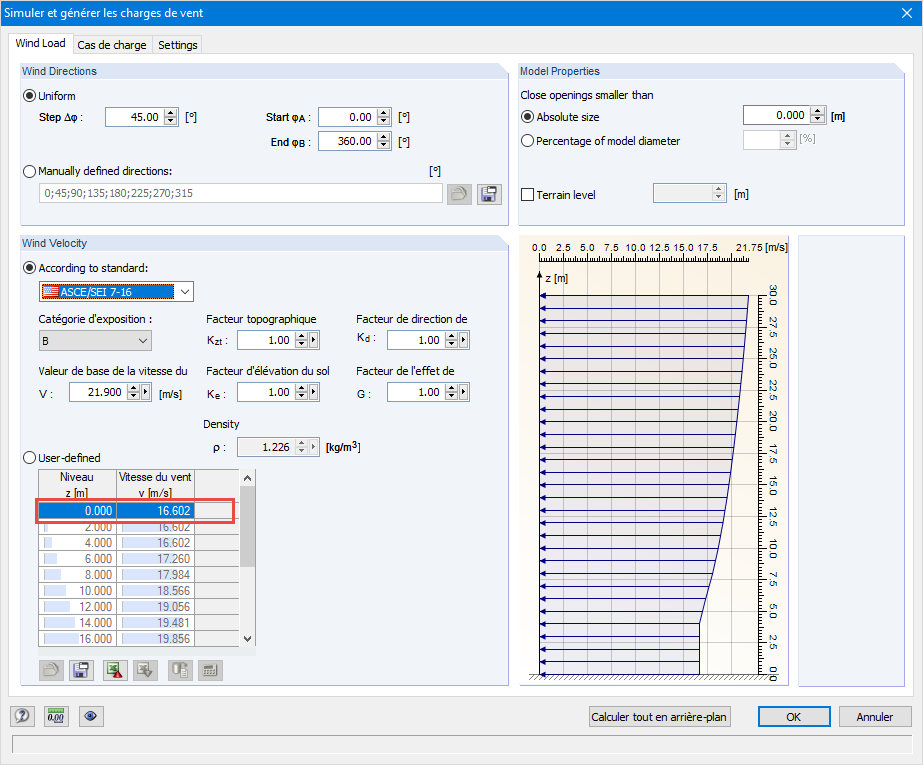Confirm the dialog with OK
Image resolution: width=923 pixels, height=765 pixels.
pyautogui.click(x=794, y=717)
